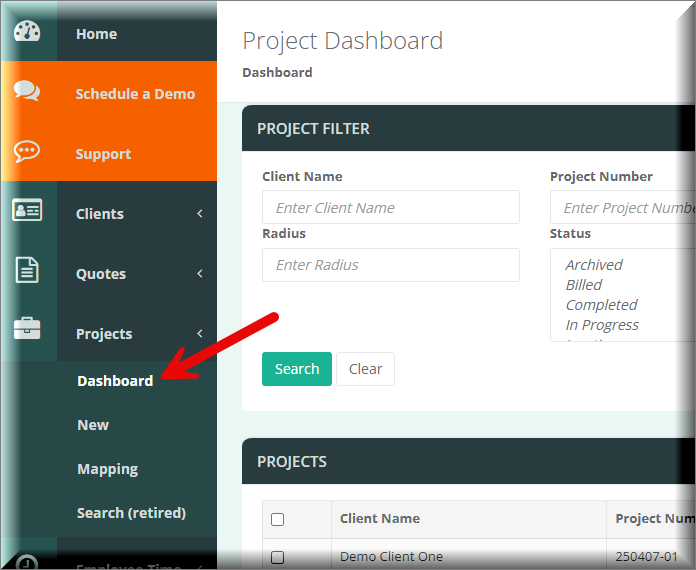Click the Home dashboard gauge icon

point(27,31)
